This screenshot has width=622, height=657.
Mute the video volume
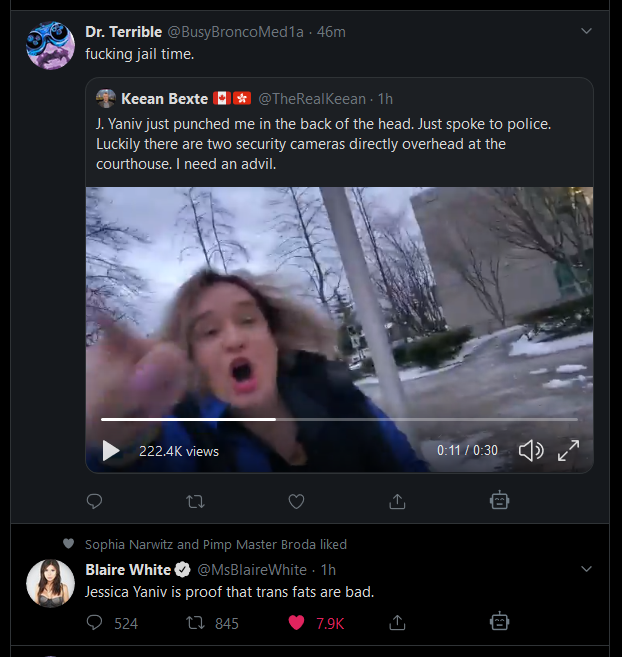pyautogui.click(x=530, y=451)
